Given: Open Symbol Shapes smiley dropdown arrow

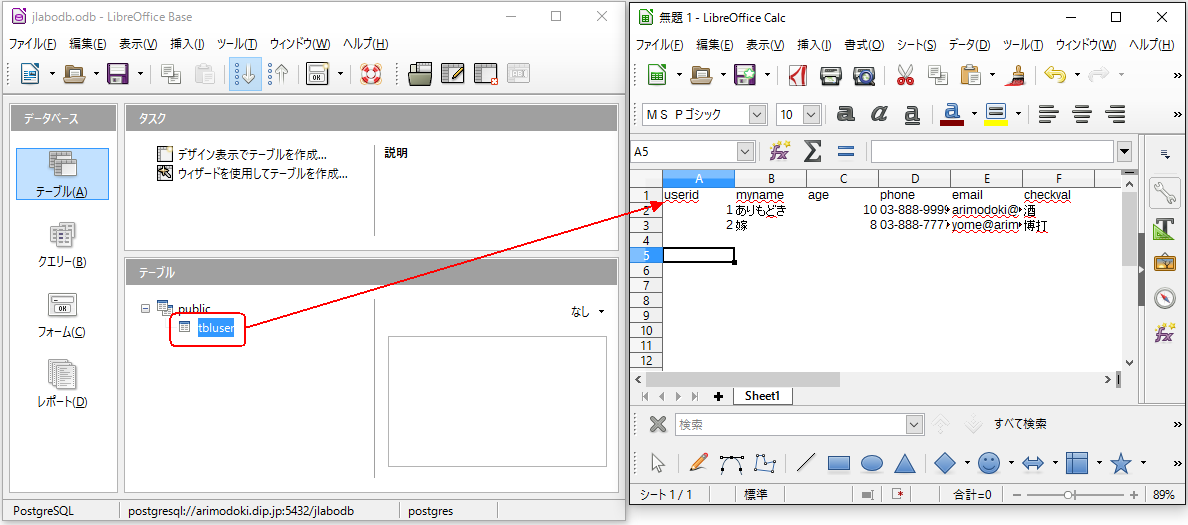Looking at the screenshot, I should [1011, 463].
